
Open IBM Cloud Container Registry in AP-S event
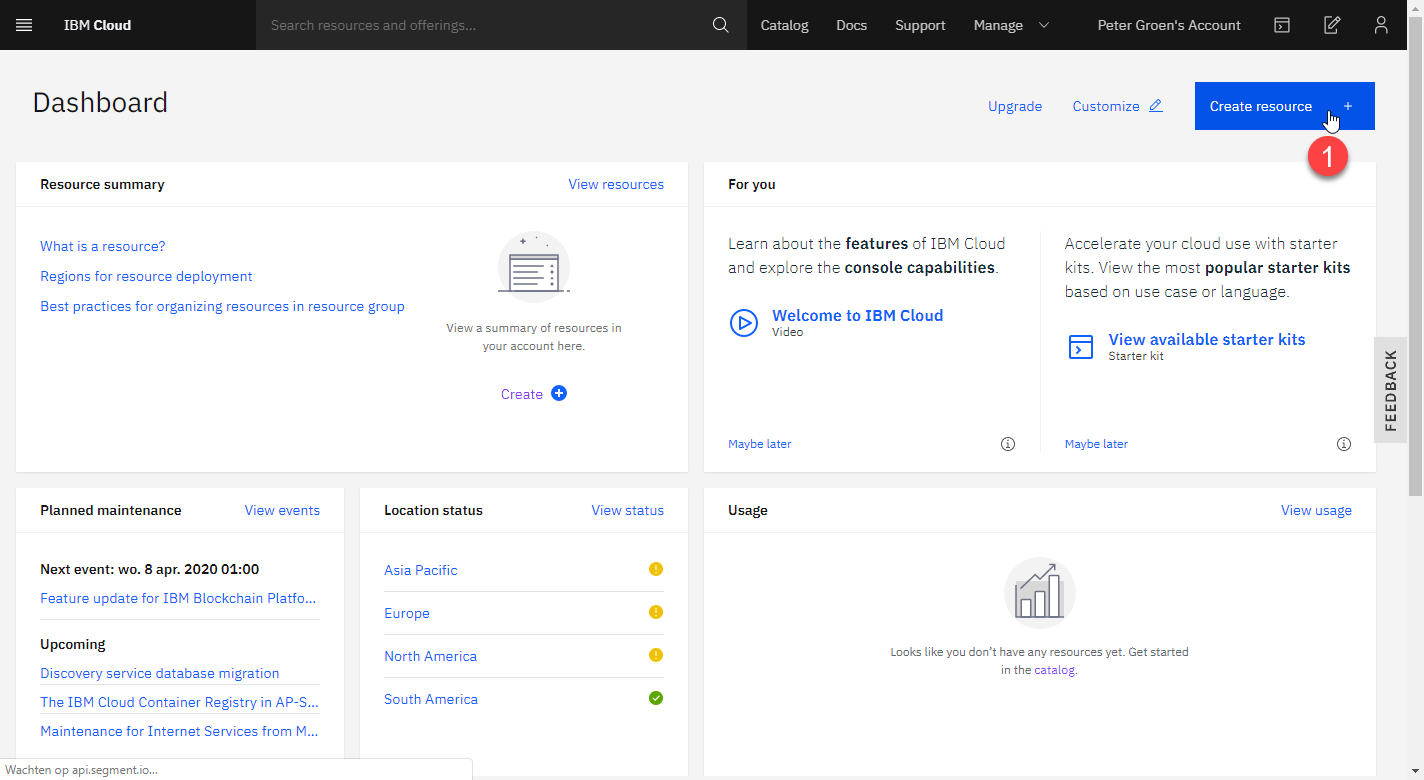click(180, 702)
